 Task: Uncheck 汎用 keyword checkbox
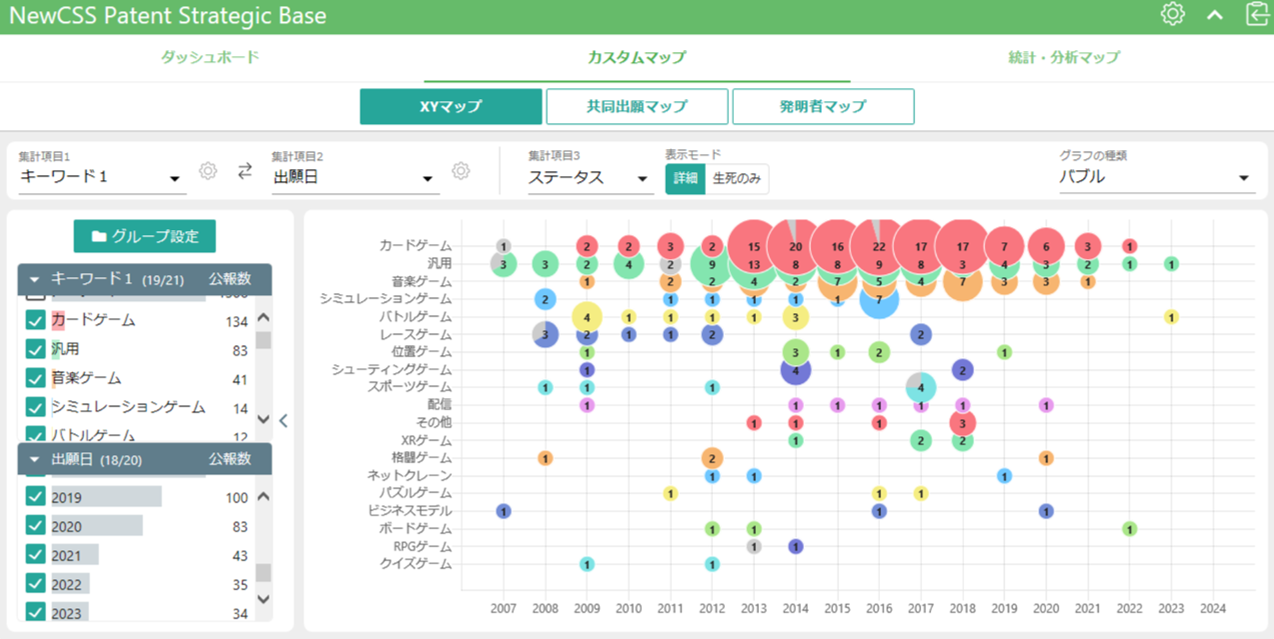coord(35,349)
